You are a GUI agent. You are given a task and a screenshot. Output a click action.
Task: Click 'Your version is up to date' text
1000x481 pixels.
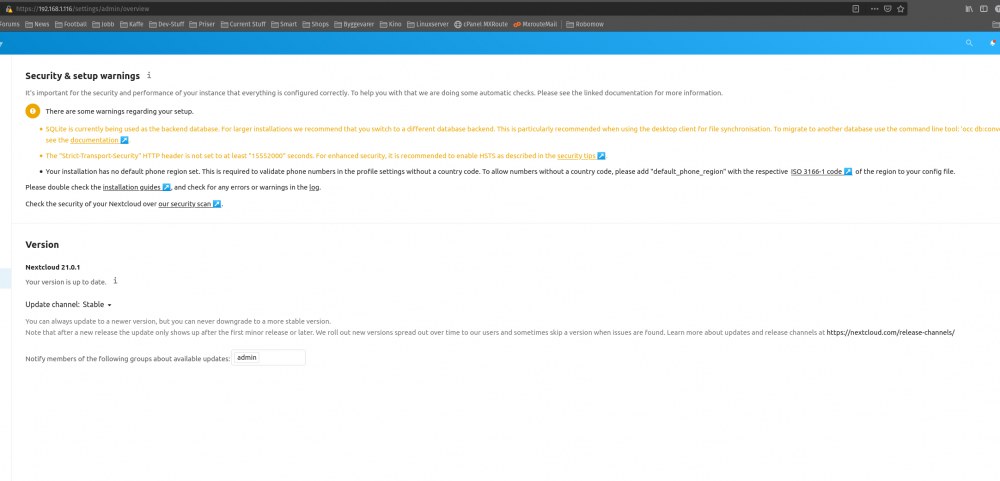tap(66, 282)
